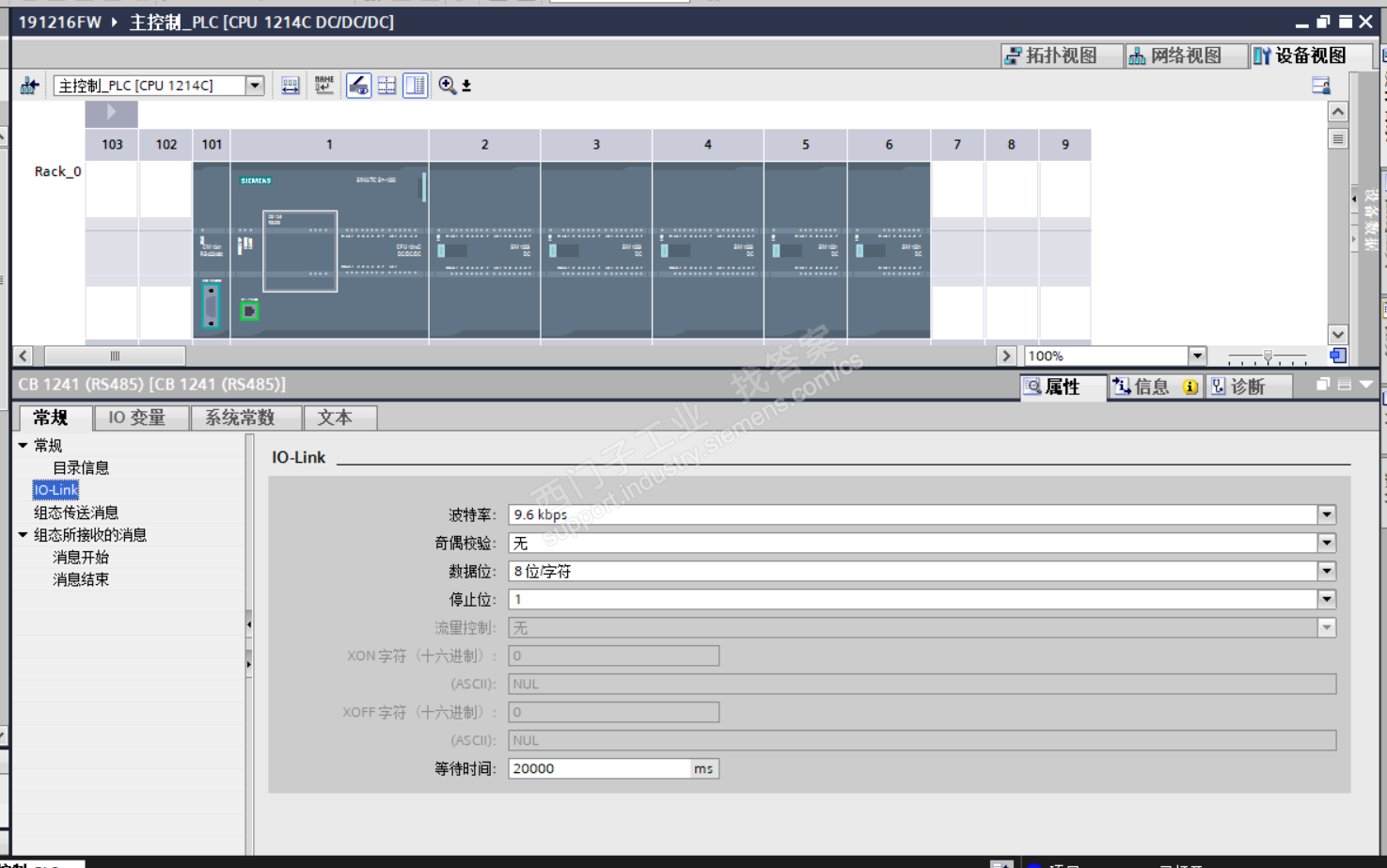Screen dimensions: 1387x868
Task: Collapse the 常规 tree node
Action: 23,445
